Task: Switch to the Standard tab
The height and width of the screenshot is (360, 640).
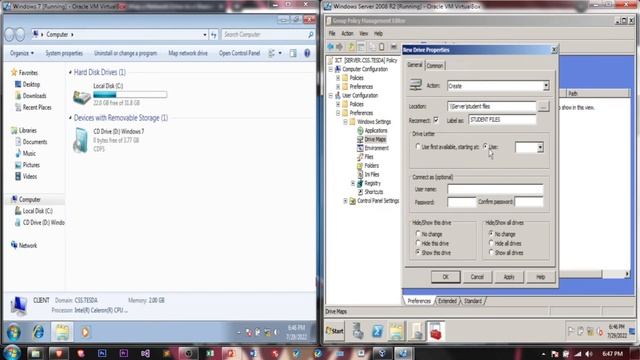Action: [473, 301]
